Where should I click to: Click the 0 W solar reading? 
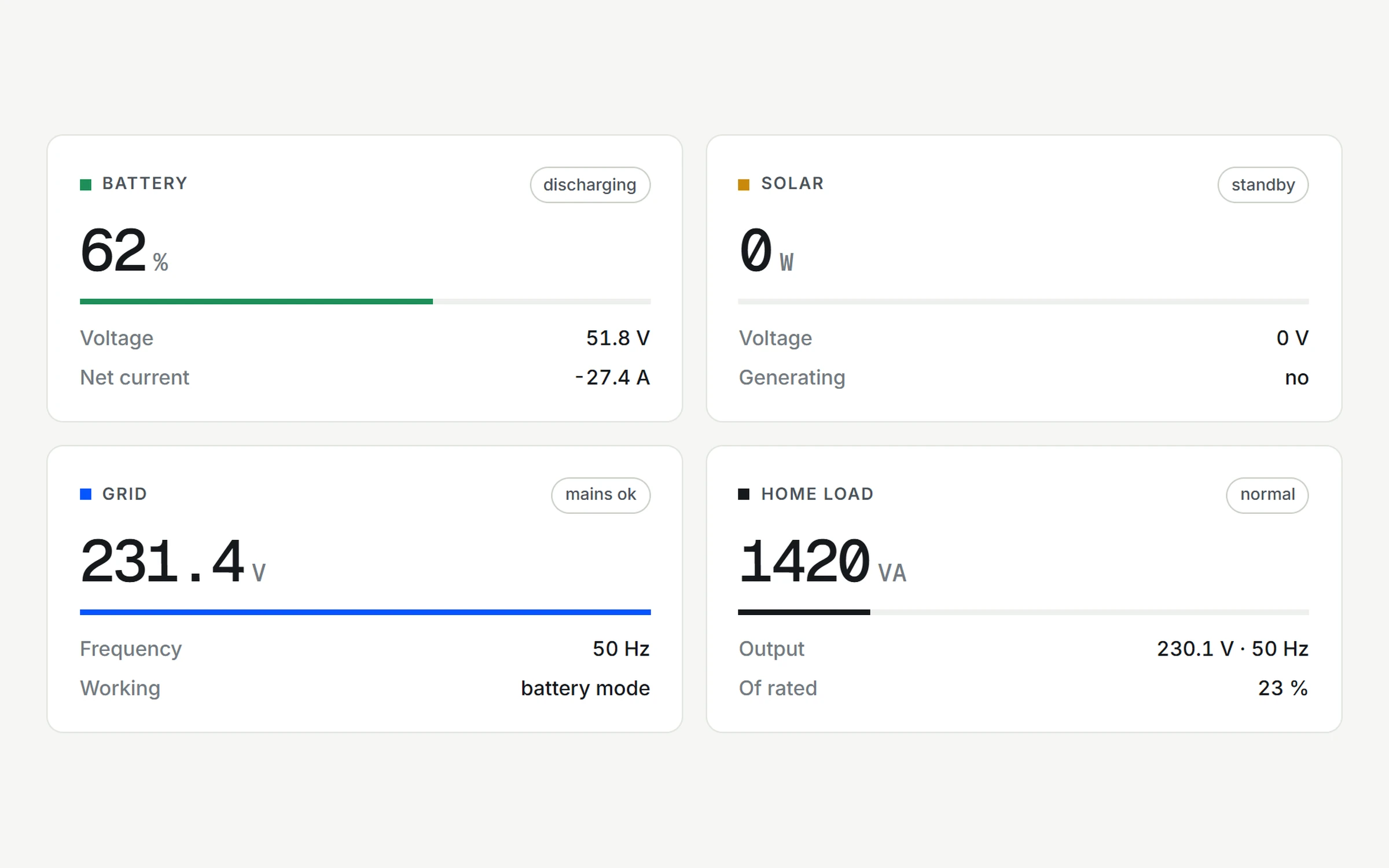[x=766, y=250]
